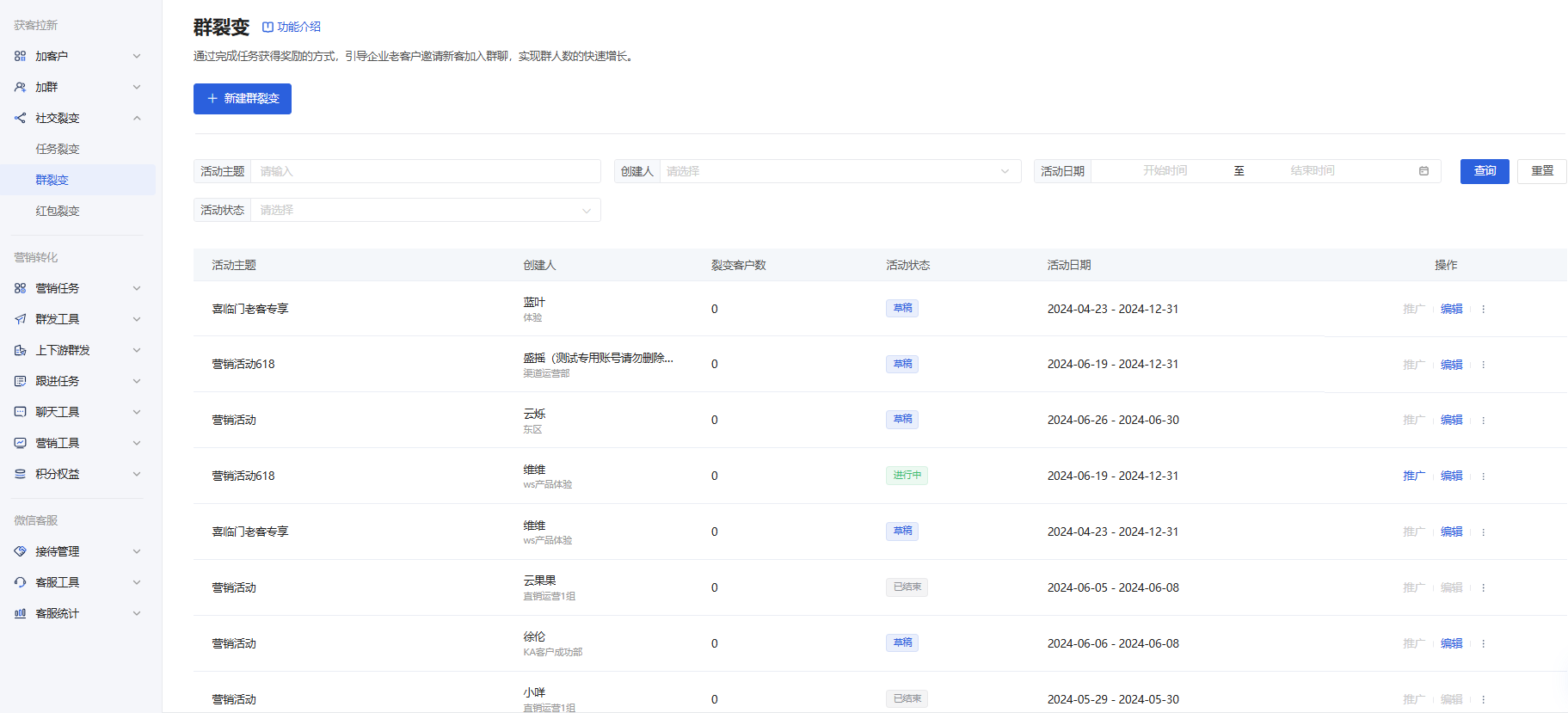The height and width of the screenshot is (713, 1568).
Task: Open the 功能介绍 book icon
Action: coord(267,28)
